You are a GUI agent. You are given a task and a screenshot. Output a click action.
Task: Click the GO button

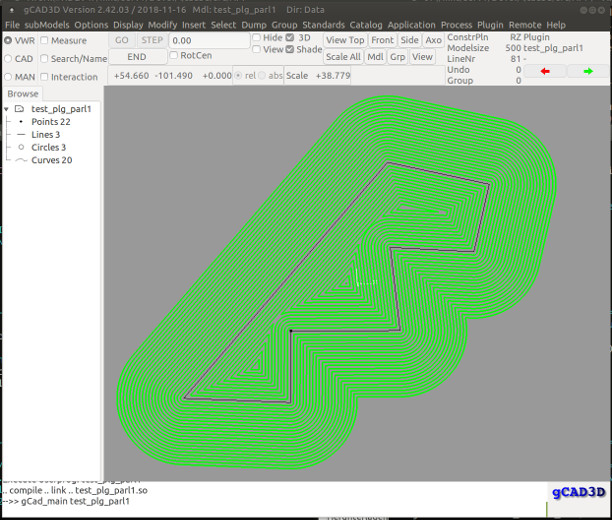pyautogui.click(x=121, y=40)
